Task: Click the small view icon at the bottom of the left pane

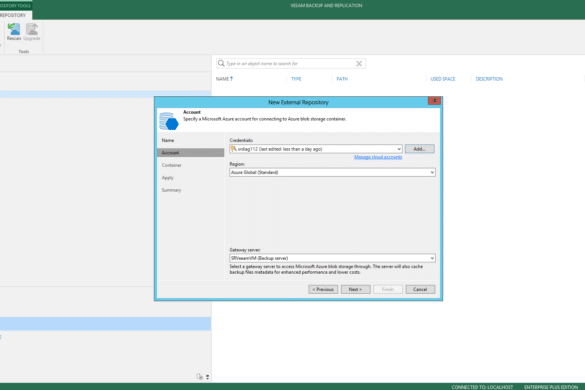Action: [x=200, y=377]
